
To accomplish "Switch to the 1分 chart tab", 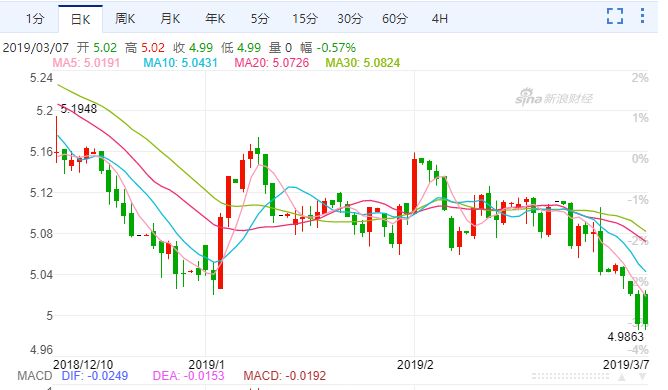I will pos(35,19).
